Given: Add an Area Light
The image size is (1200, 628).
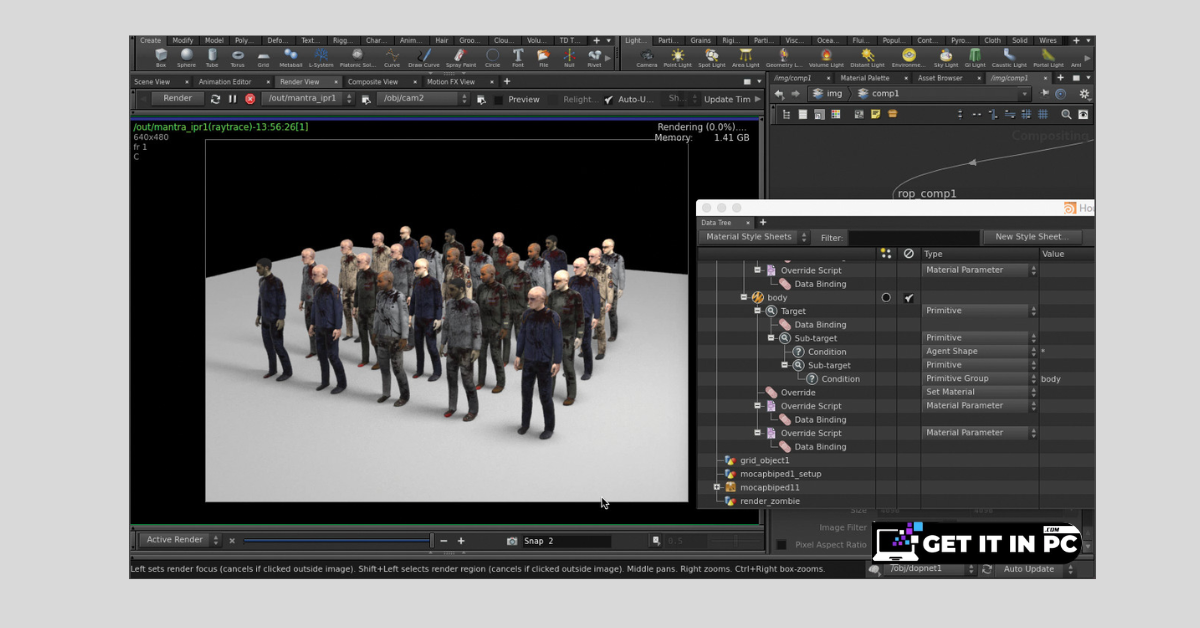Looking at the screenshot, I should (x=745, y=57).
